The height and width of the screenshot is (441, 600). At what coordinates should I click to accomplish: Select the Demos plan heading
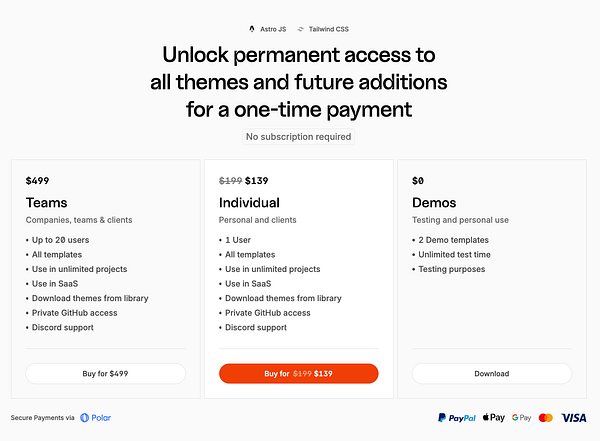click(x=435, y=202)
